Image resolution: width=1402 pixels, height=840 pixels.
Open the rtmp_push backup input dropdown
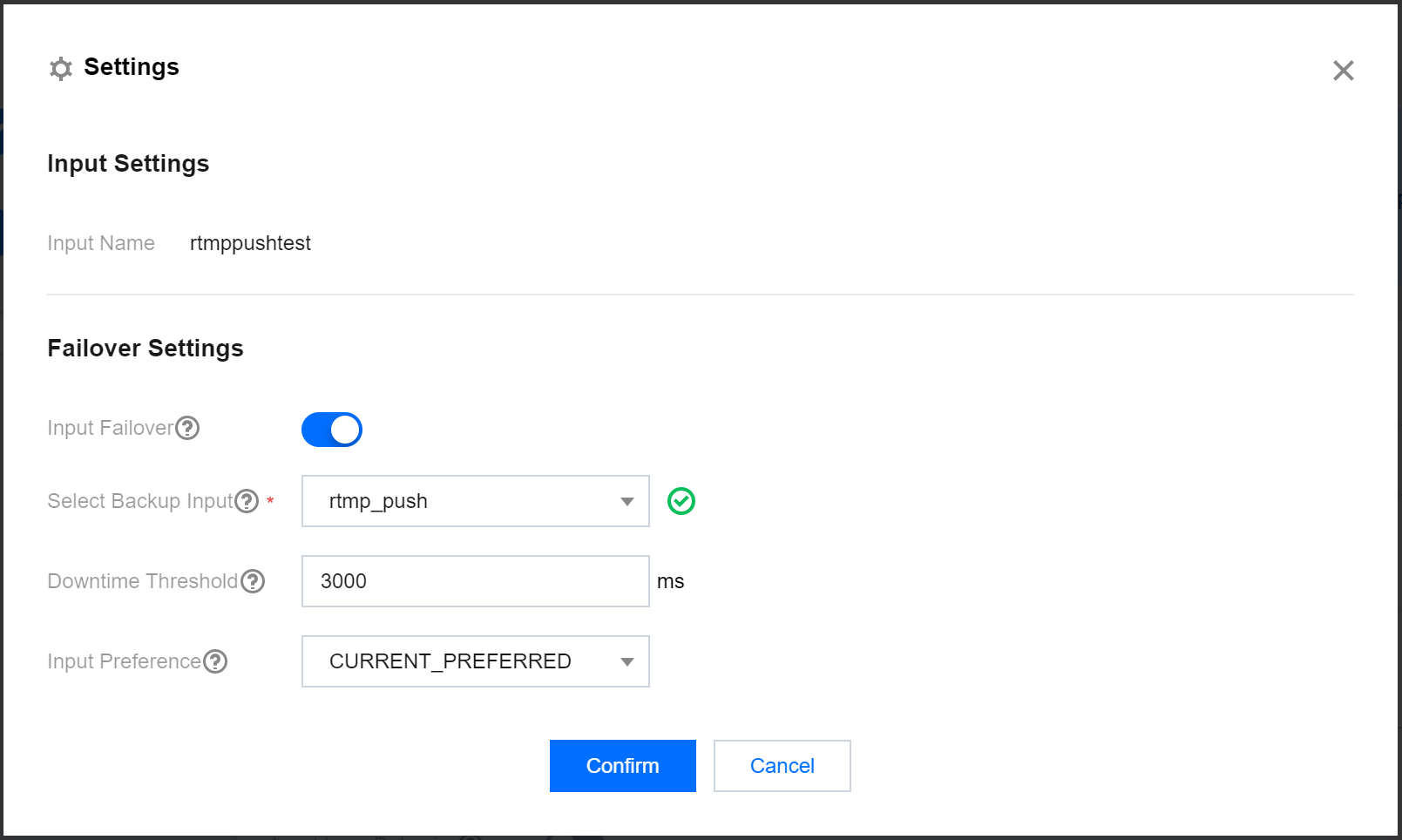[475, 501]
